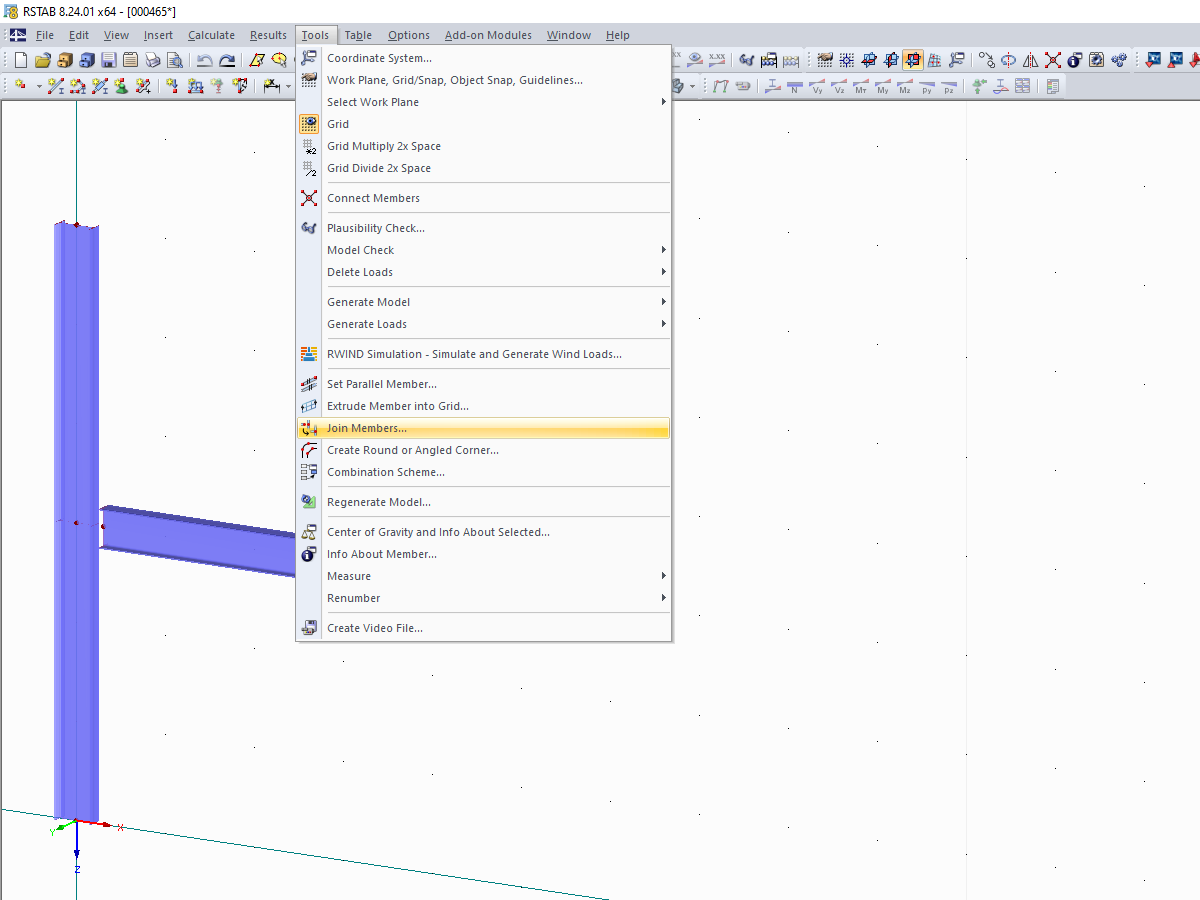Click the Info About Member toolbar icon
1200x900 pixels.
pos(1074,60)
